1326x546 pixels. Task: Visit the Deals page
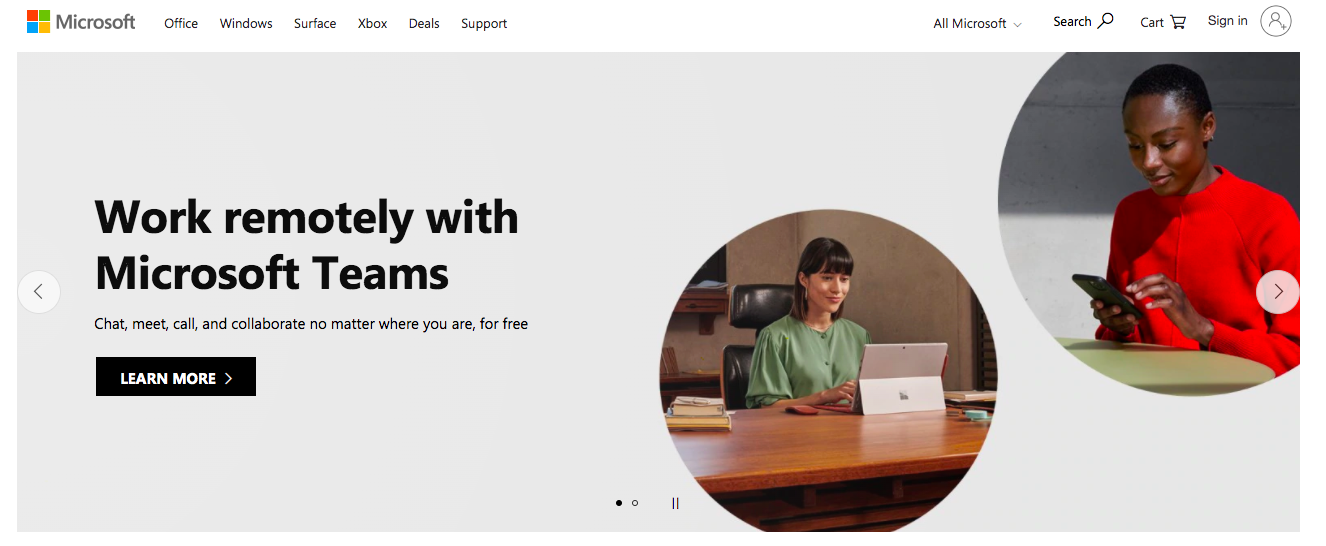tap(424, 23)
